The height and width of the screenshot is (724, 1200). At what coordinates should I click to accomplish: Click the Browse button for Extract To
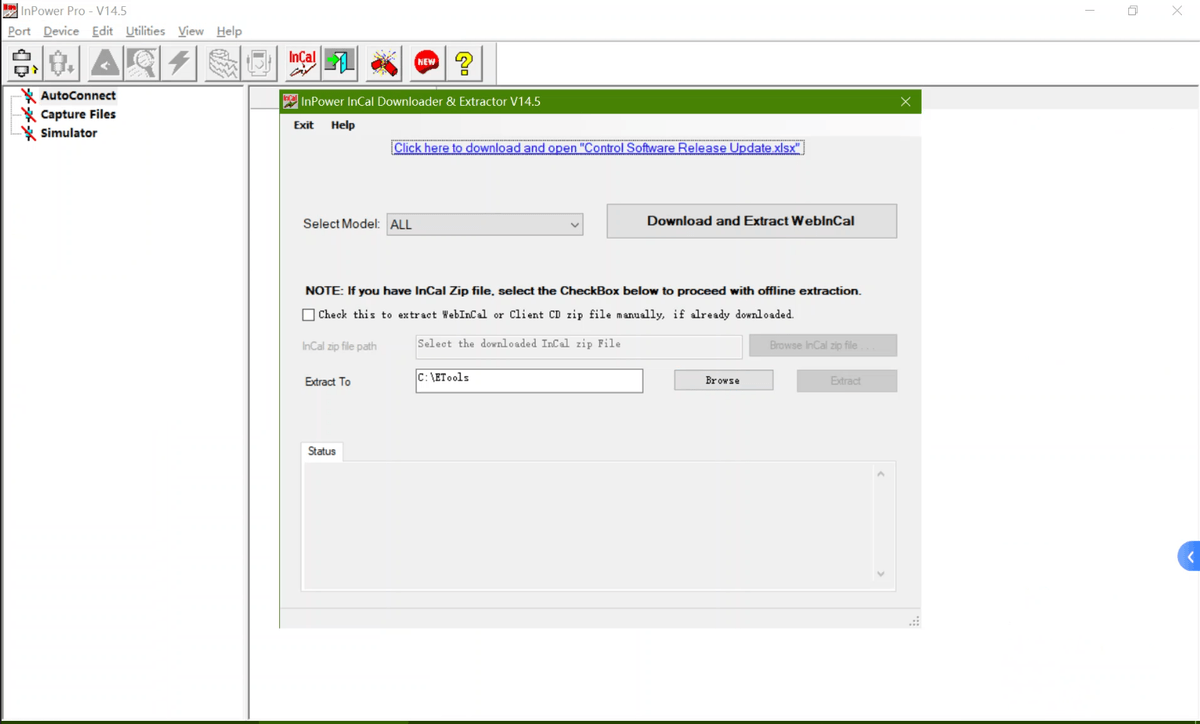click(723, 381)
